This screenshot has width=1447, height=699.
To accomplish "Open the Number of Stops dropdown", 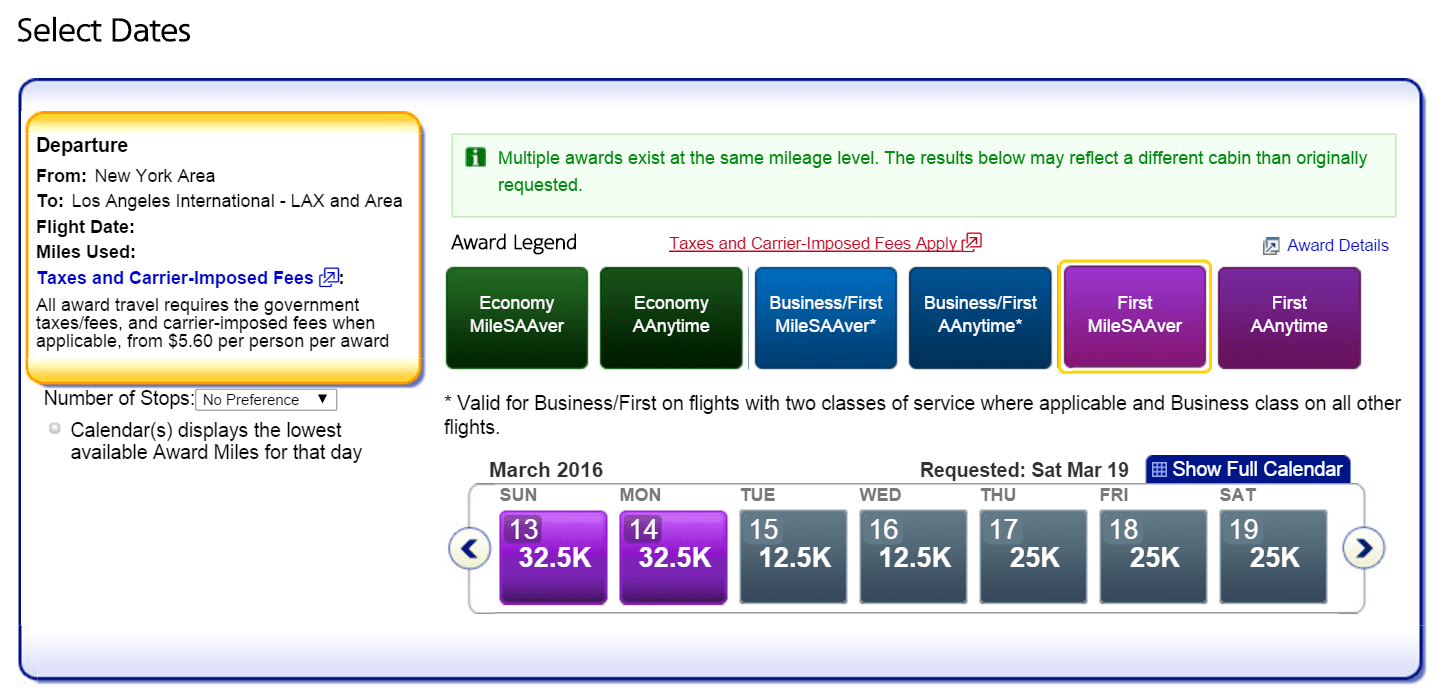I will pyautogui.click(x=266, y=400).
